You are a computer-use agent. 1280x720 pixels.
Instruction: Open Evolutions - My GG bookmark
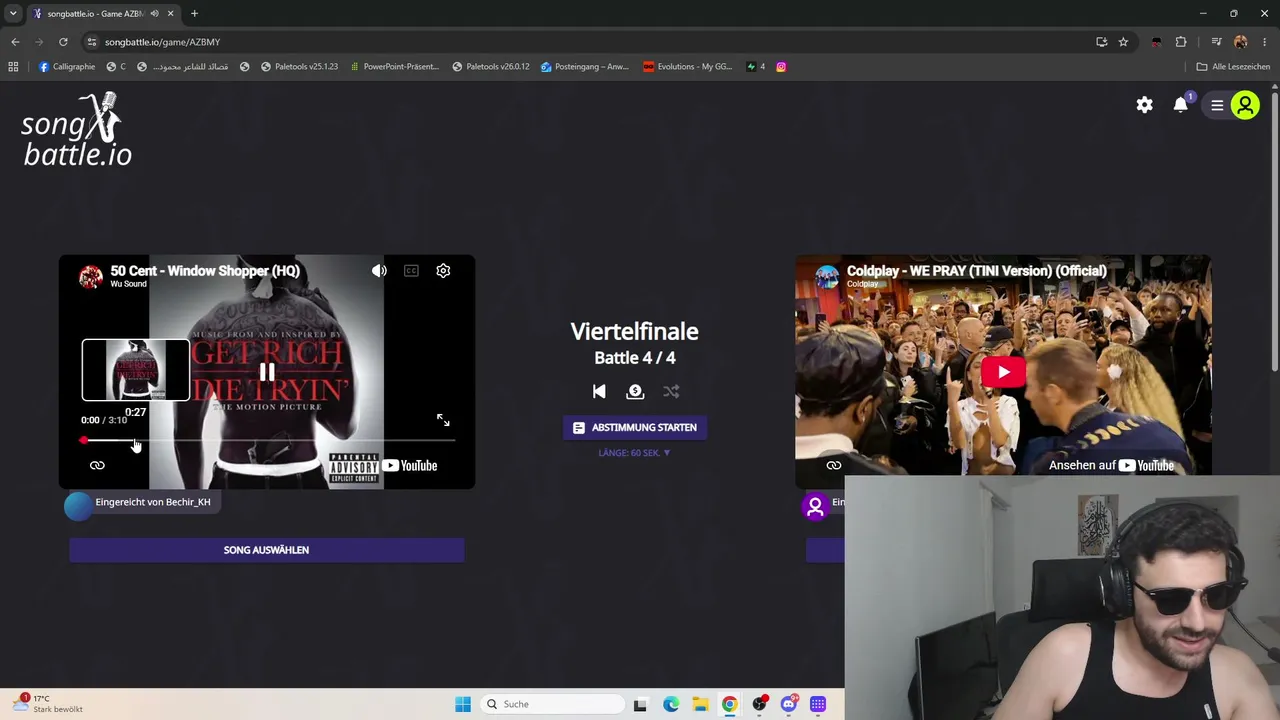688,67
